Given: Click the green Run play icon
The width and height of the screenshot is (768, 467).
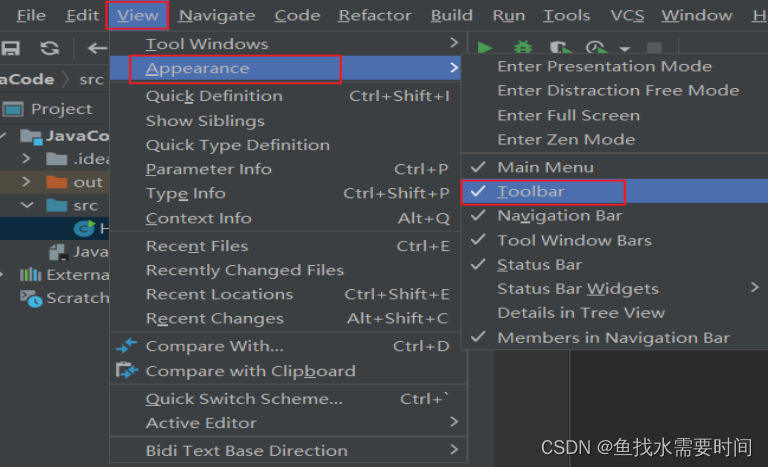Looking at the screenshot, I should [x=485, y=48].
